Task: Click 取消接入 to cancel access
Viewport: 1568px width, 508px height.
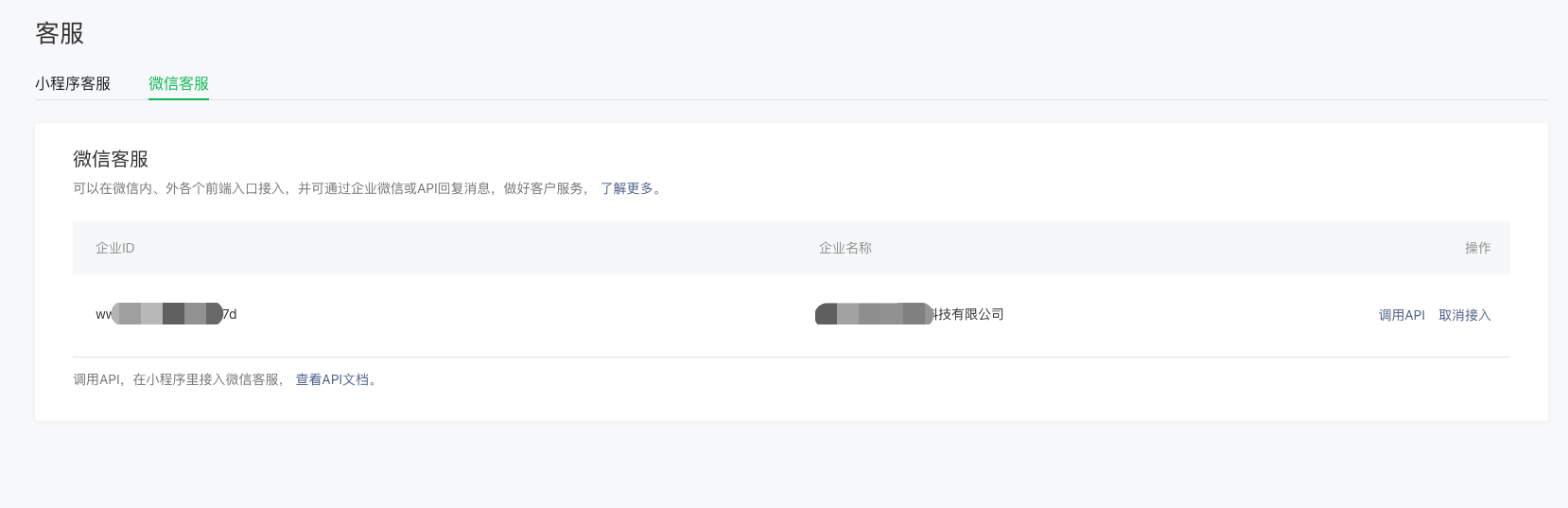Action: point(1464,315)
